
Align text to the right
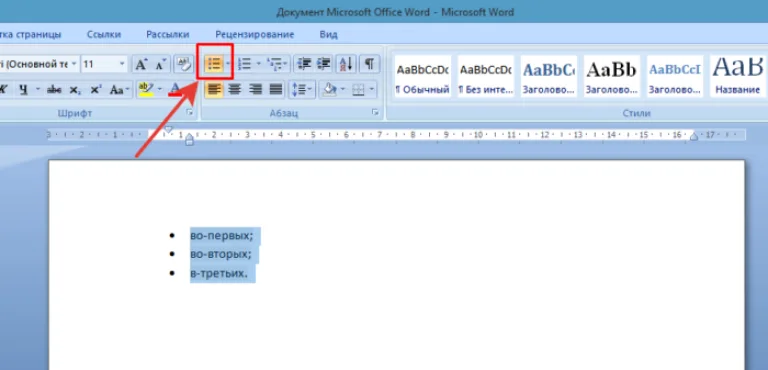pyautogui.click(x=255, y=89)
